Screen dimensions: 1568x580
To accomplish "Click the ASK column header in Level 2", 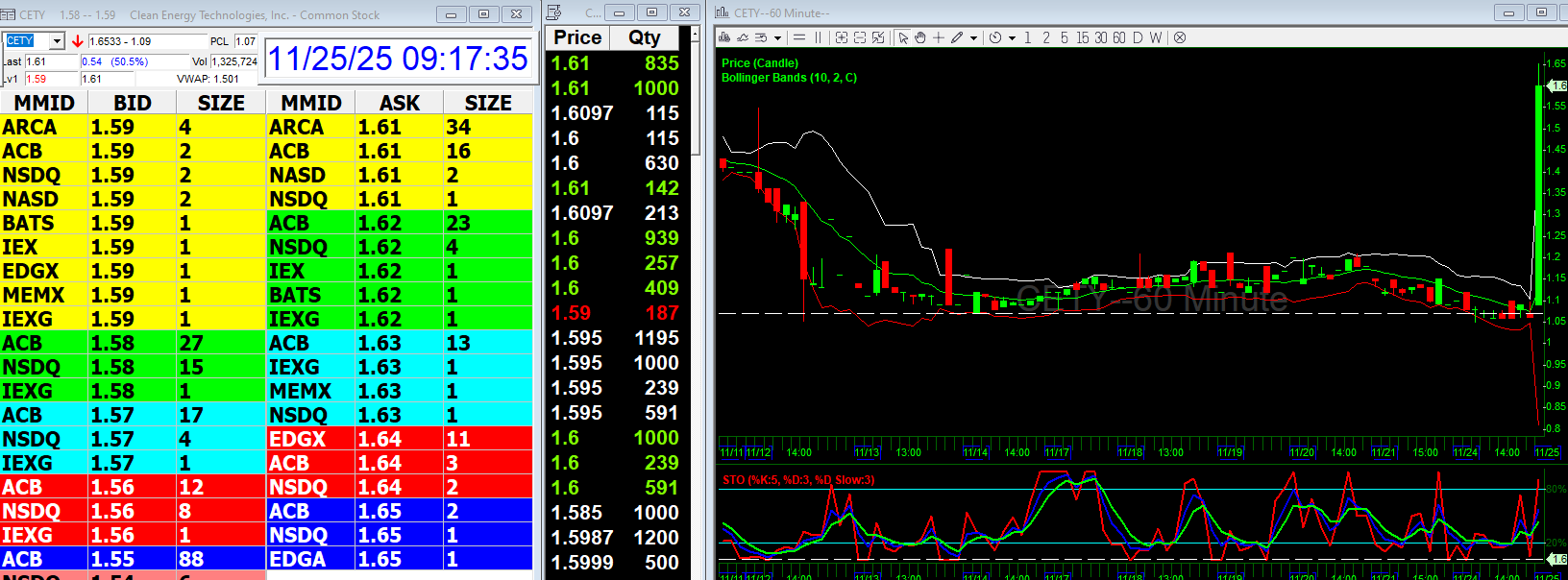I will tap(399, 103).
